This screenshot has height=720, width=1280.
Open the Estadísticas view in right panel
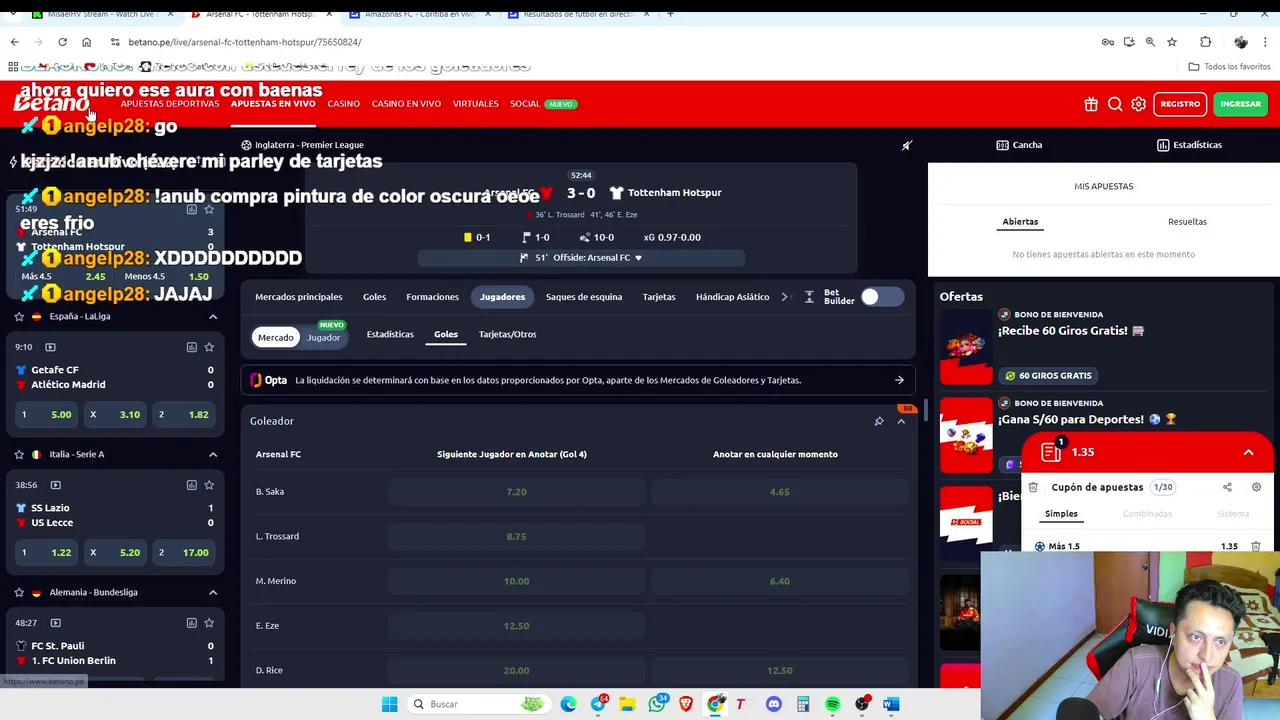(x=1189, y=145)
